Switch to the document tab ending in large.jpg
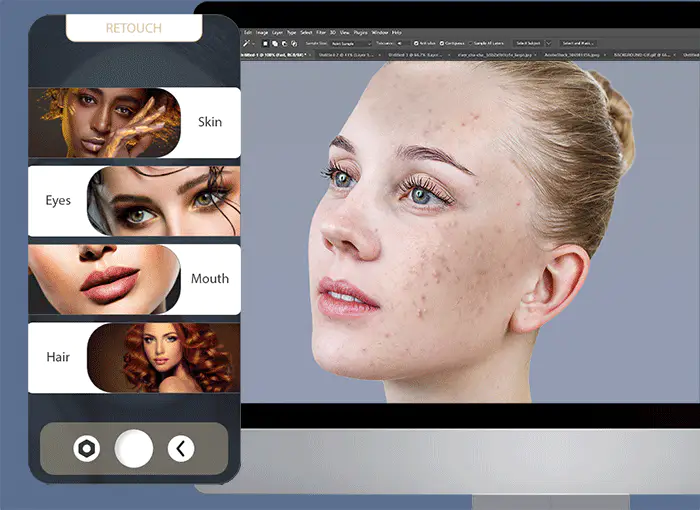The height and width of the screenshot is (510, 700). click(494, 55)
